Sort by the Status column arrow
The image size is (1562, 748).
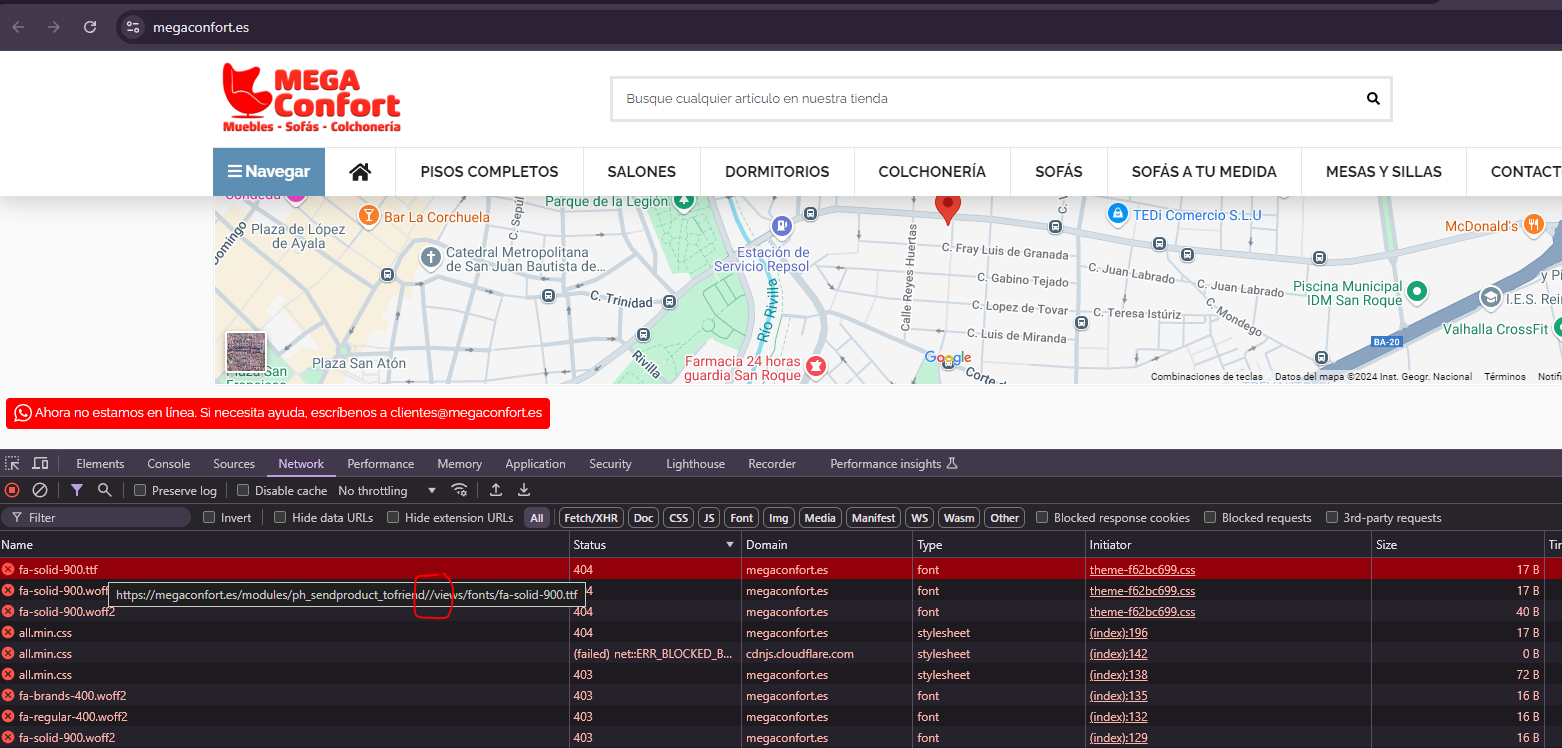(730, 545)
